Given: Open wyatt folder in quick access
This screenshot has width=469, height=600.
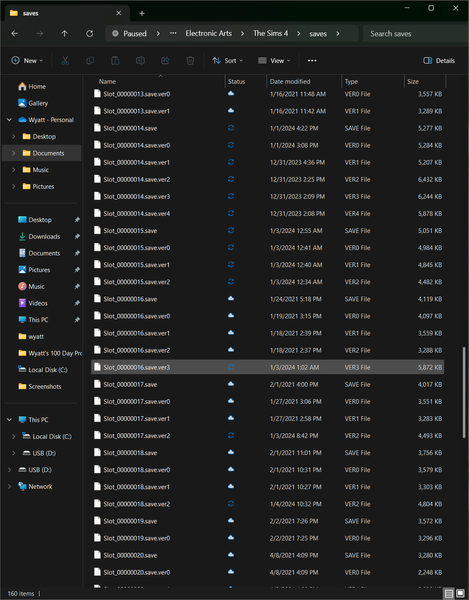Looking at the screenshot, I should (31, 336).
